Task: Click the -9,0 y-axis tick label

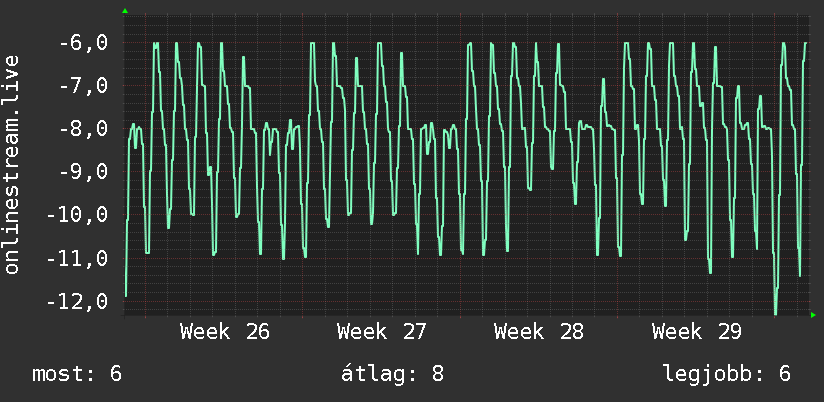Action: pyautogui.click(x=84, y=172)
